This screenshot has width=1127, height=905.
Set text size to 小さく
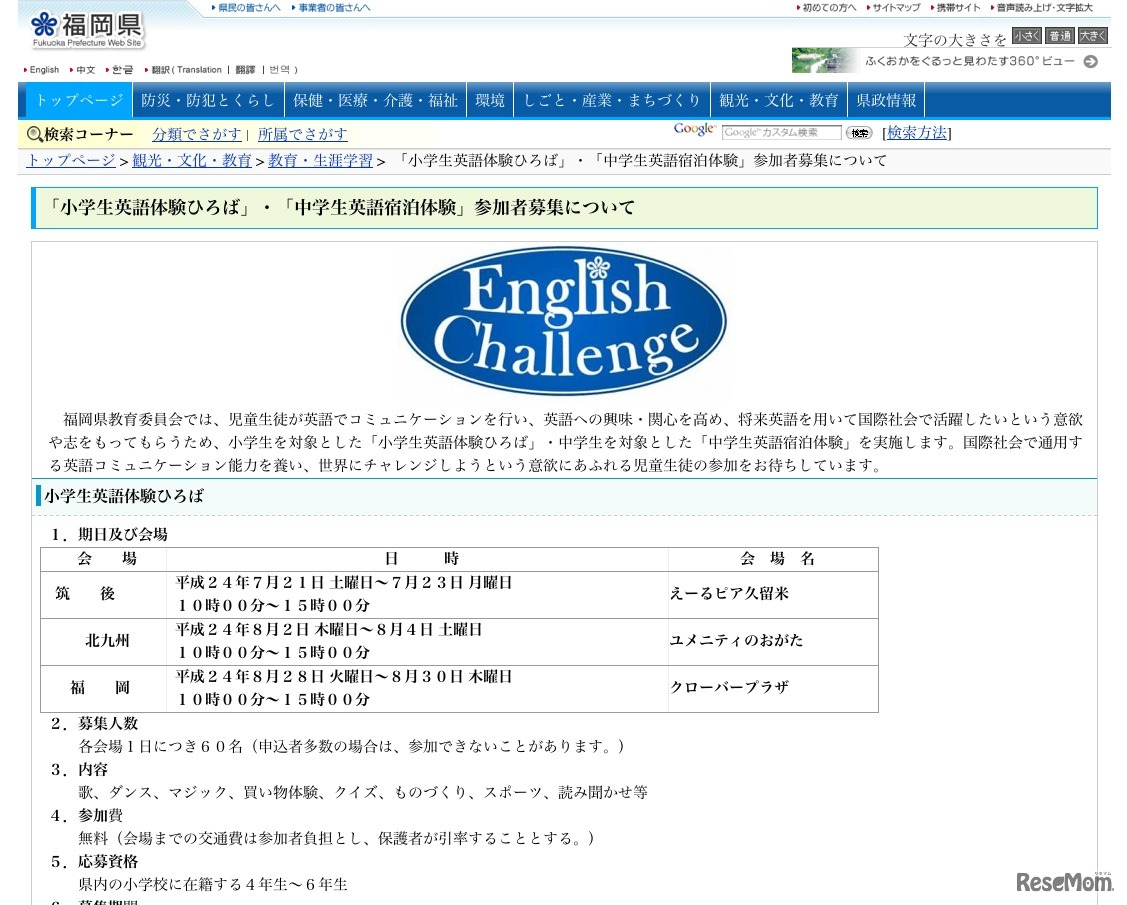(1025, 35)
